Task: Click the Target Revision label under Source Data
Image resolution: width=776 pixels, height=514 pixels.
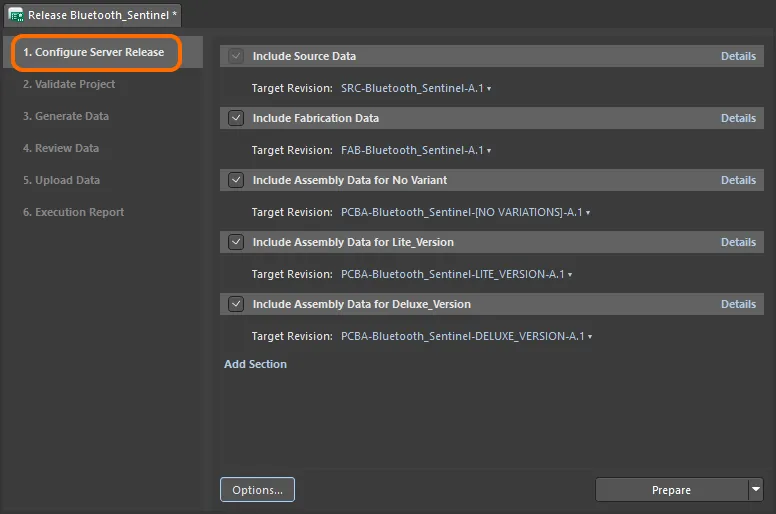Action: tap(292, 89)
